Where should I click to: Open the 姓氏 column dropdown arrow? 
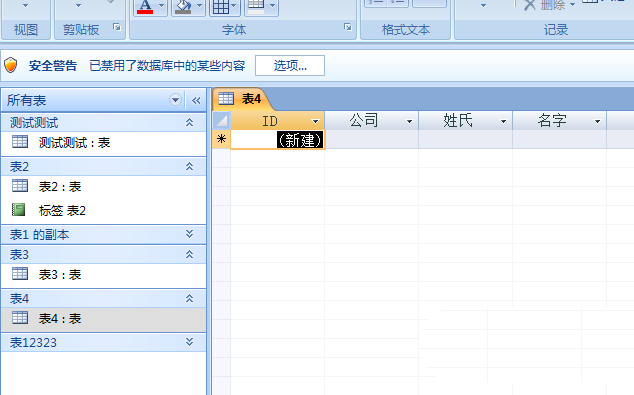pos(503,121)
